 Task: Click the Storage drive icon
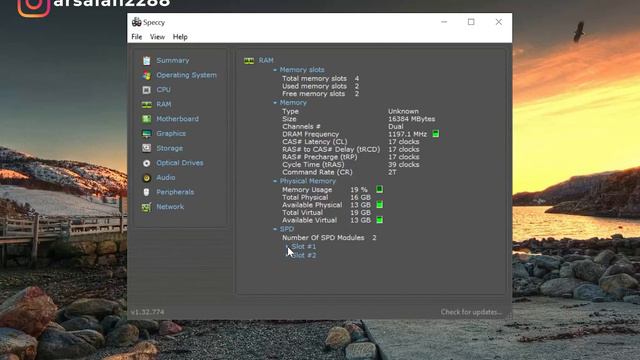click(147, 148)
